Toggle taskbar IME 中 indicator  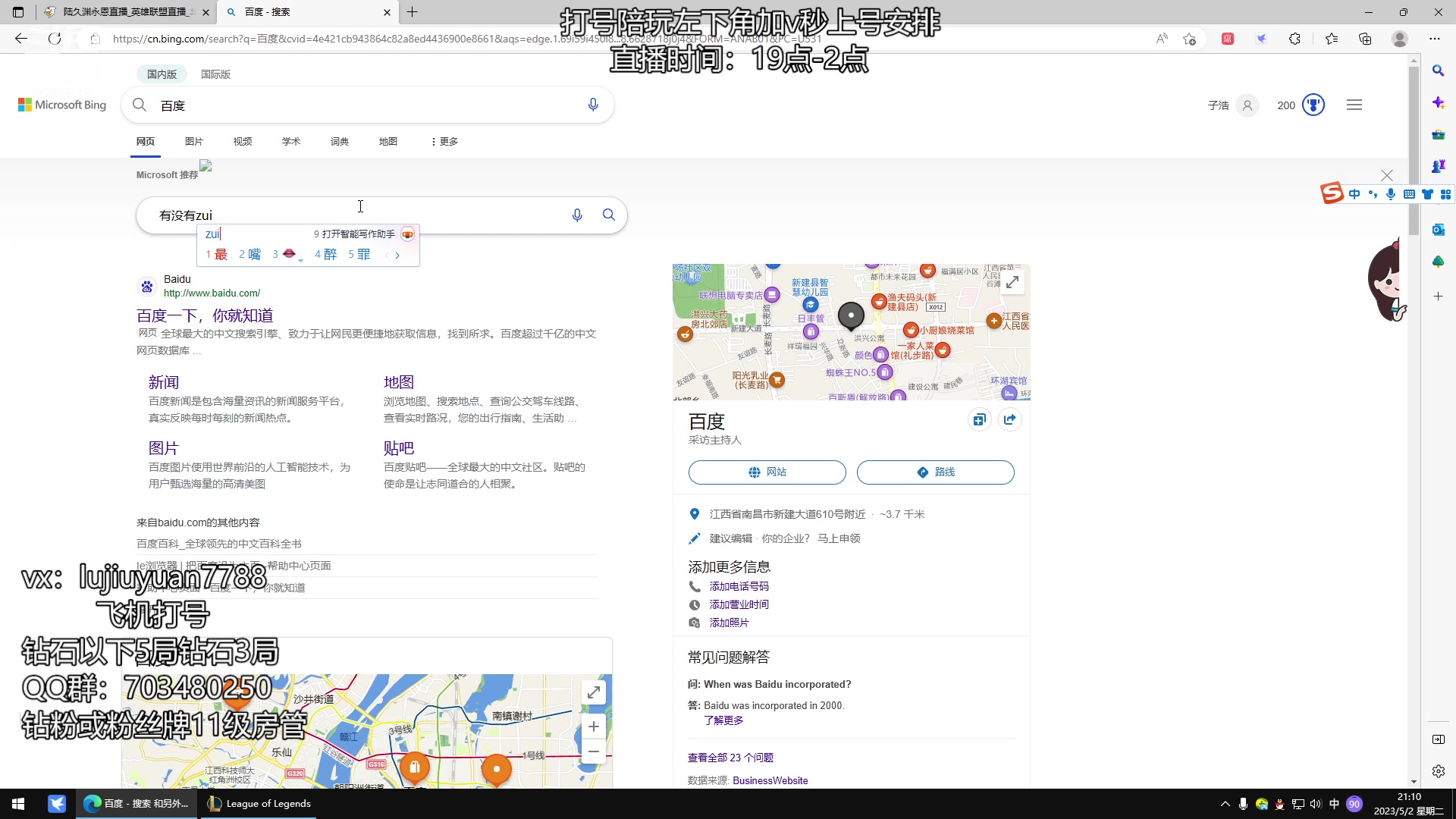1334,804
